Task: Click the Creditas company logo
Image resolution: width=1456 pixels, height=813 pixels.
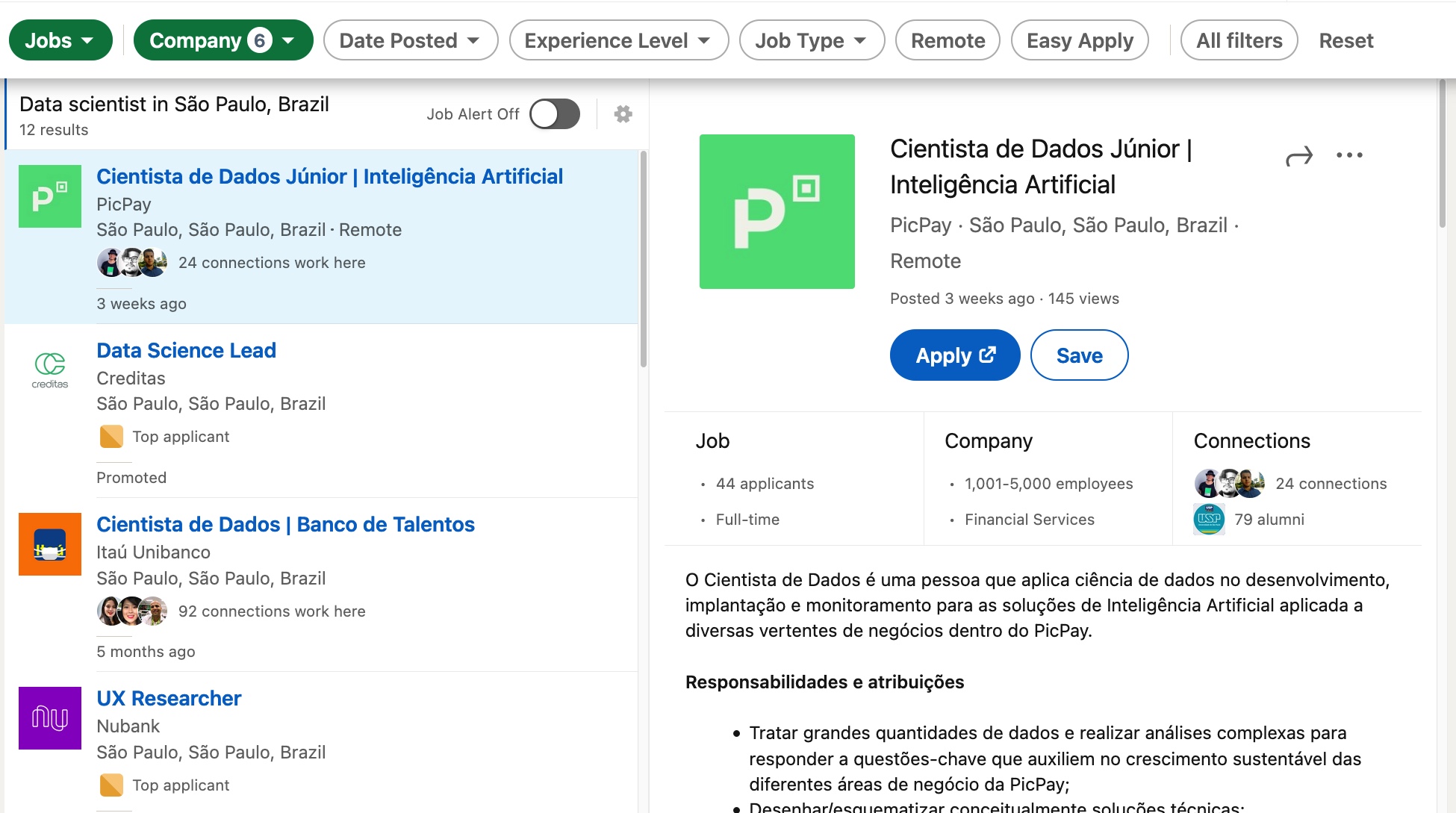Action: point(50,370)
